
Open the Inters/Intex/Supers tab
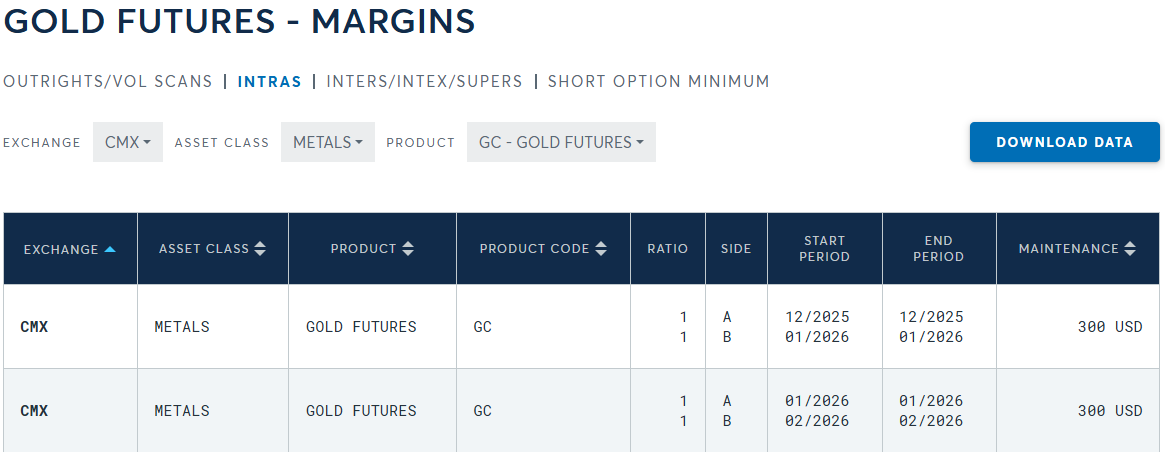point(424,82)
